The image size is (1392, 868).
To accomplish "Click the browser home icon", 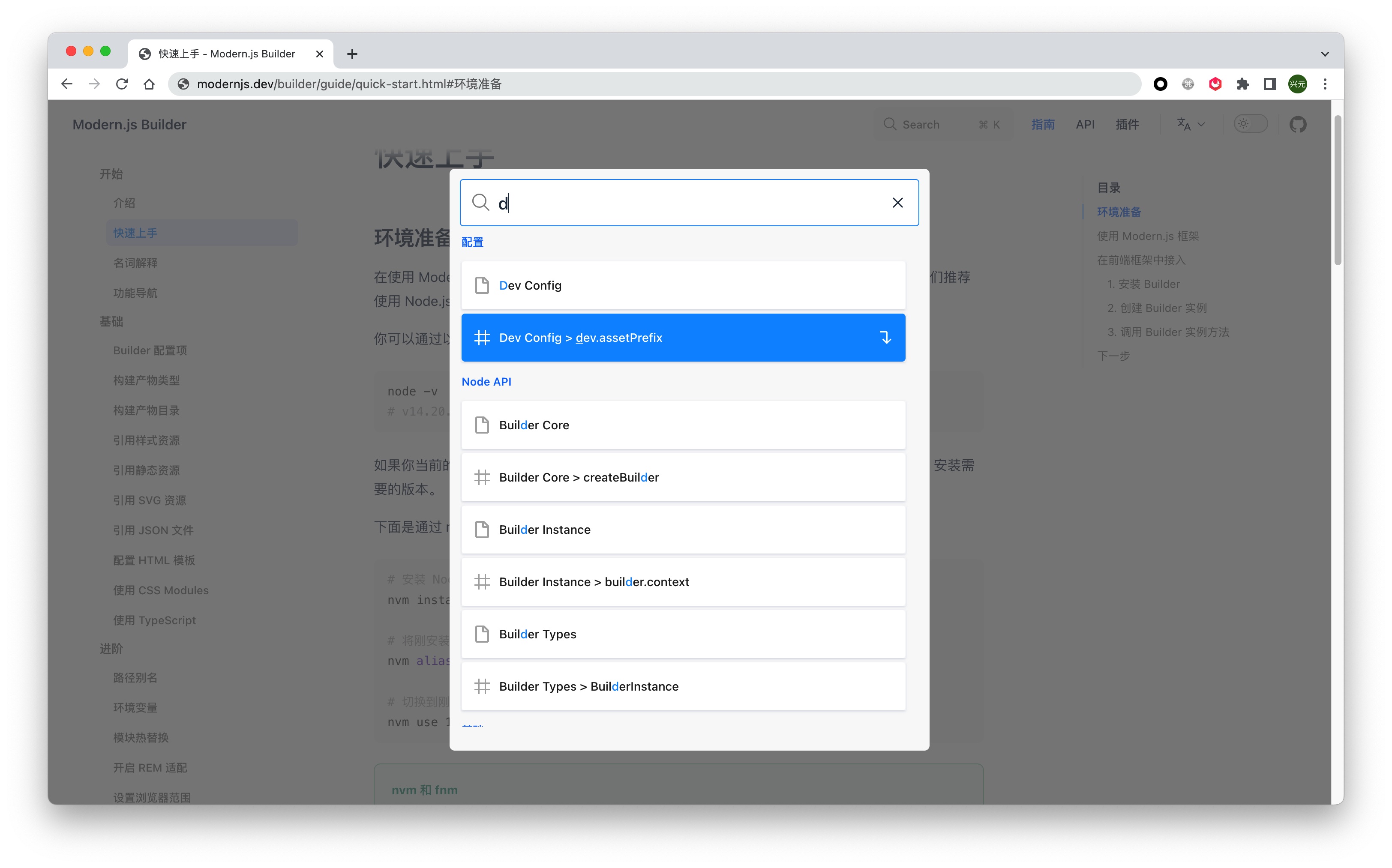I will (x=149, y=84).
